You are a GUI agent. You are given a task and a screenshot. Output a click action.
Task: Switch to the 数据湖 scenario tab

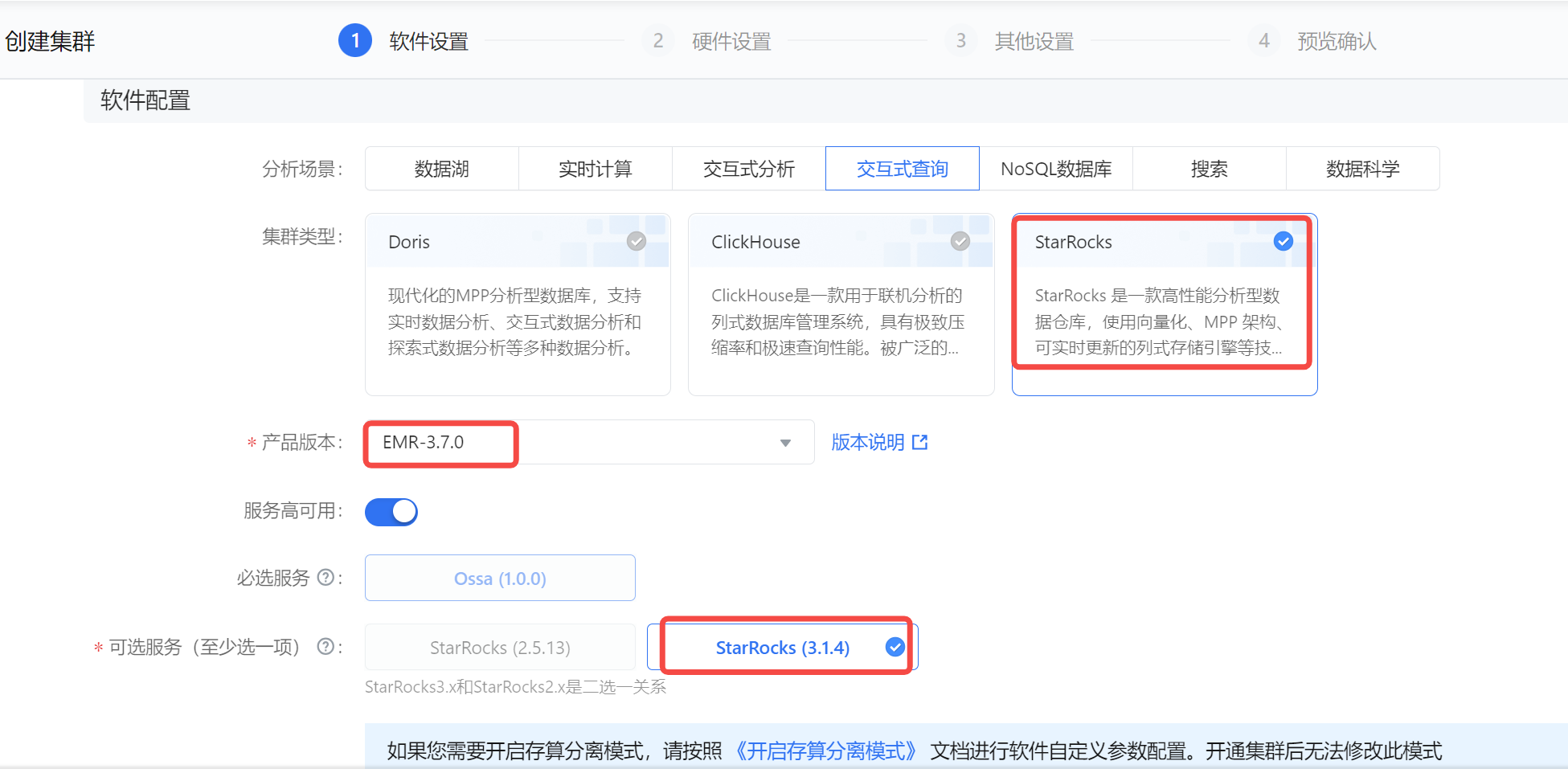[x=442, y=169]
